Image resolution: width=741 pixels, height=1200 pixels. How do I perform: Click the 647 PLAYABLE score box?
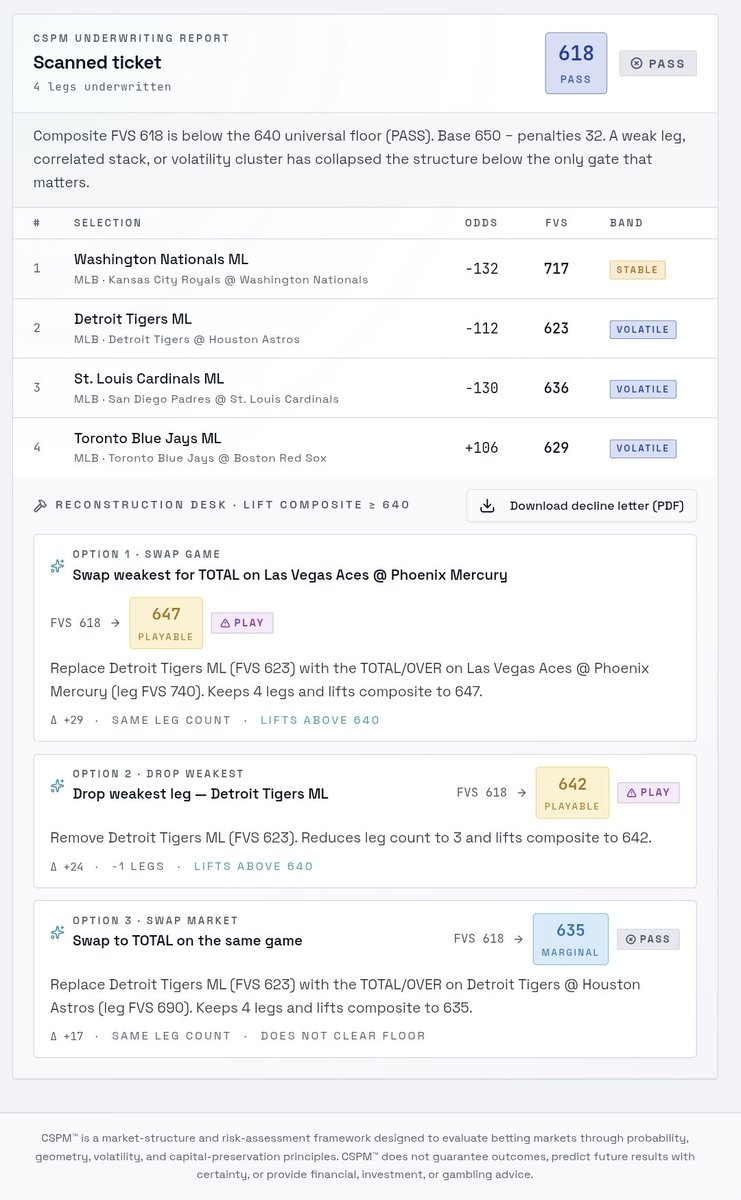(x=166, y=623)
